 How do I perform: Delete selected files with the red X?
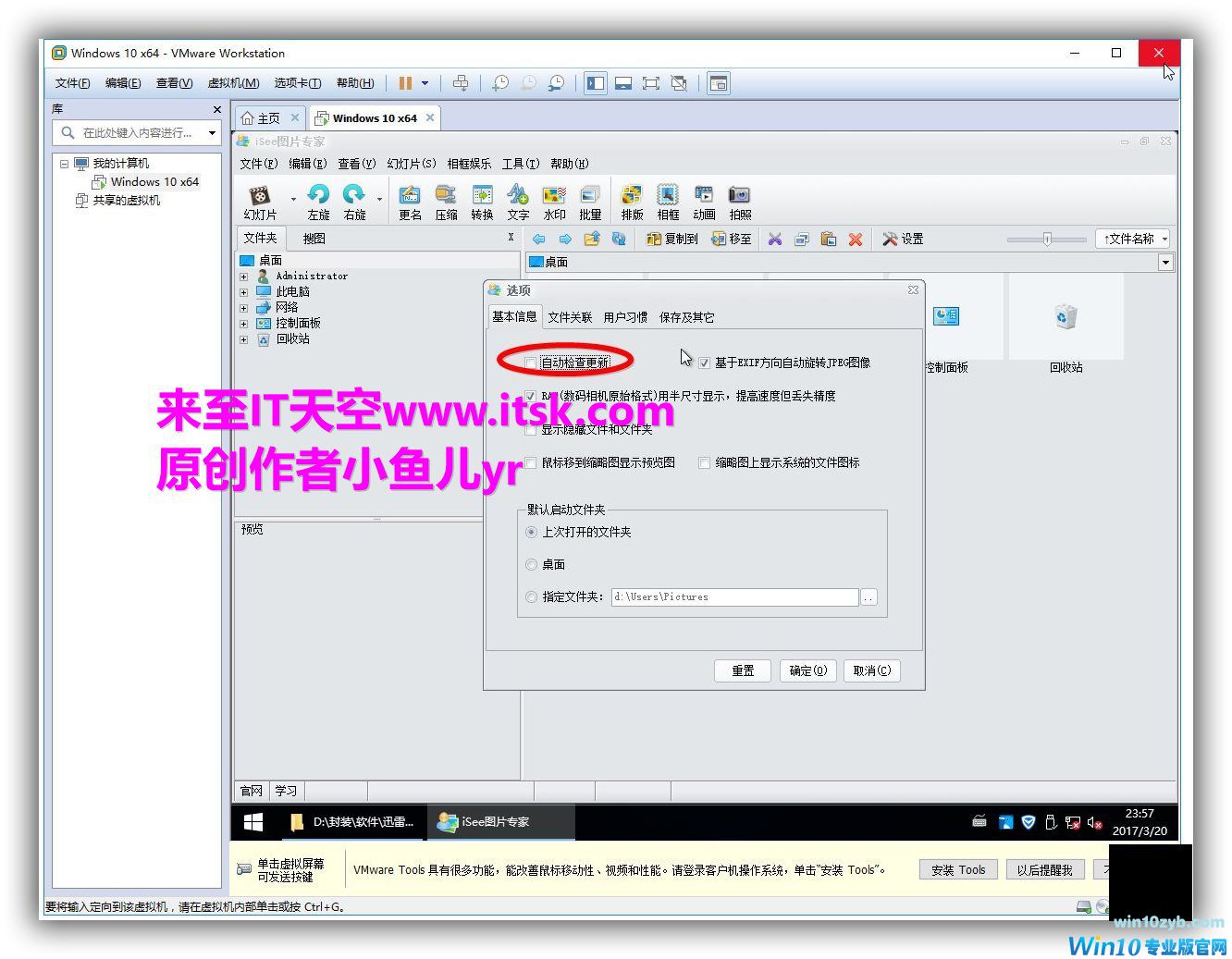(x=856, y=239)
